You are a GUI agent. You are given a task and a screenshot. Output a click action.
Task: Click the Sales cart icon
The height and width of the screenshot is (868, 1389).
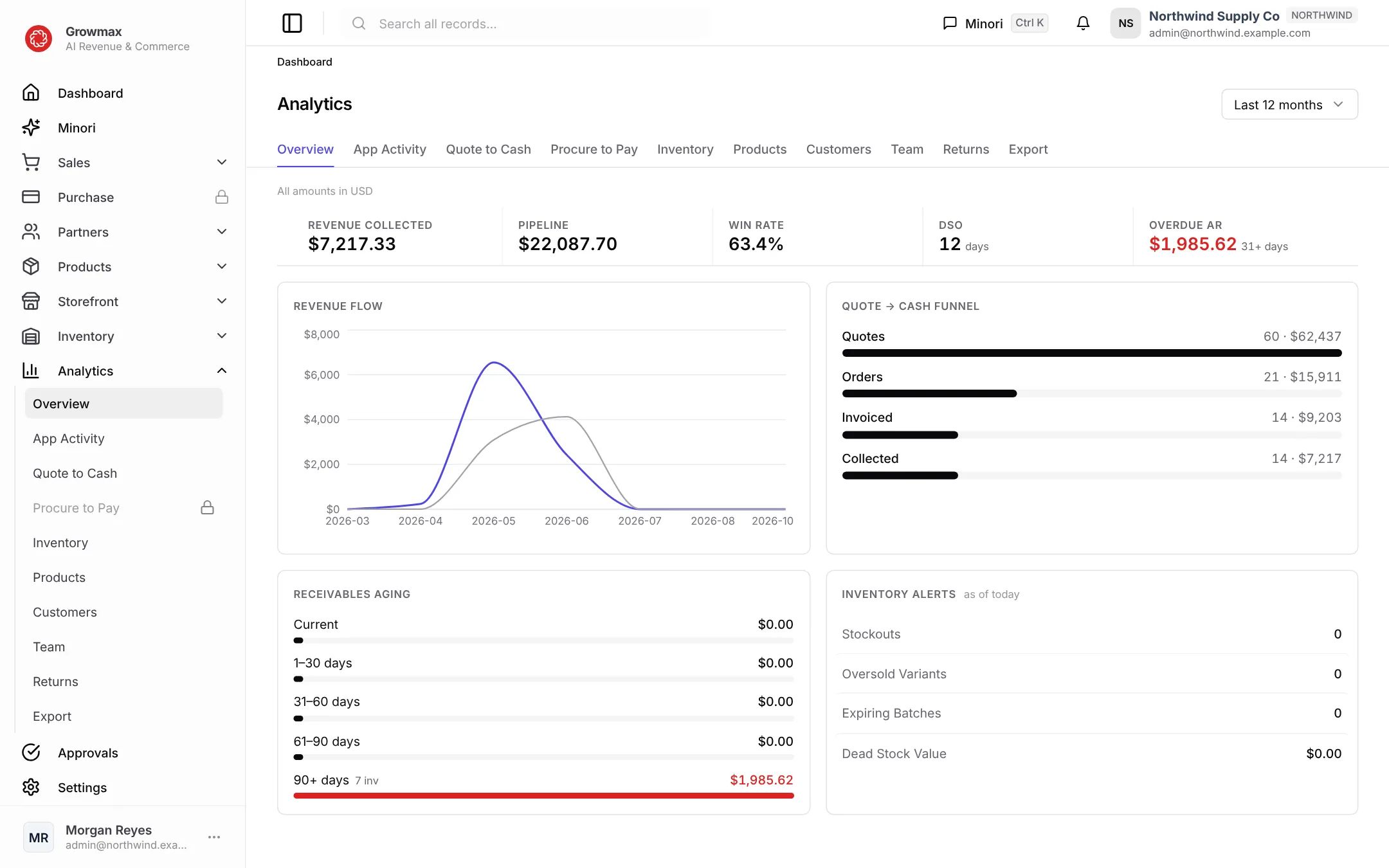[x=31, y=162]
